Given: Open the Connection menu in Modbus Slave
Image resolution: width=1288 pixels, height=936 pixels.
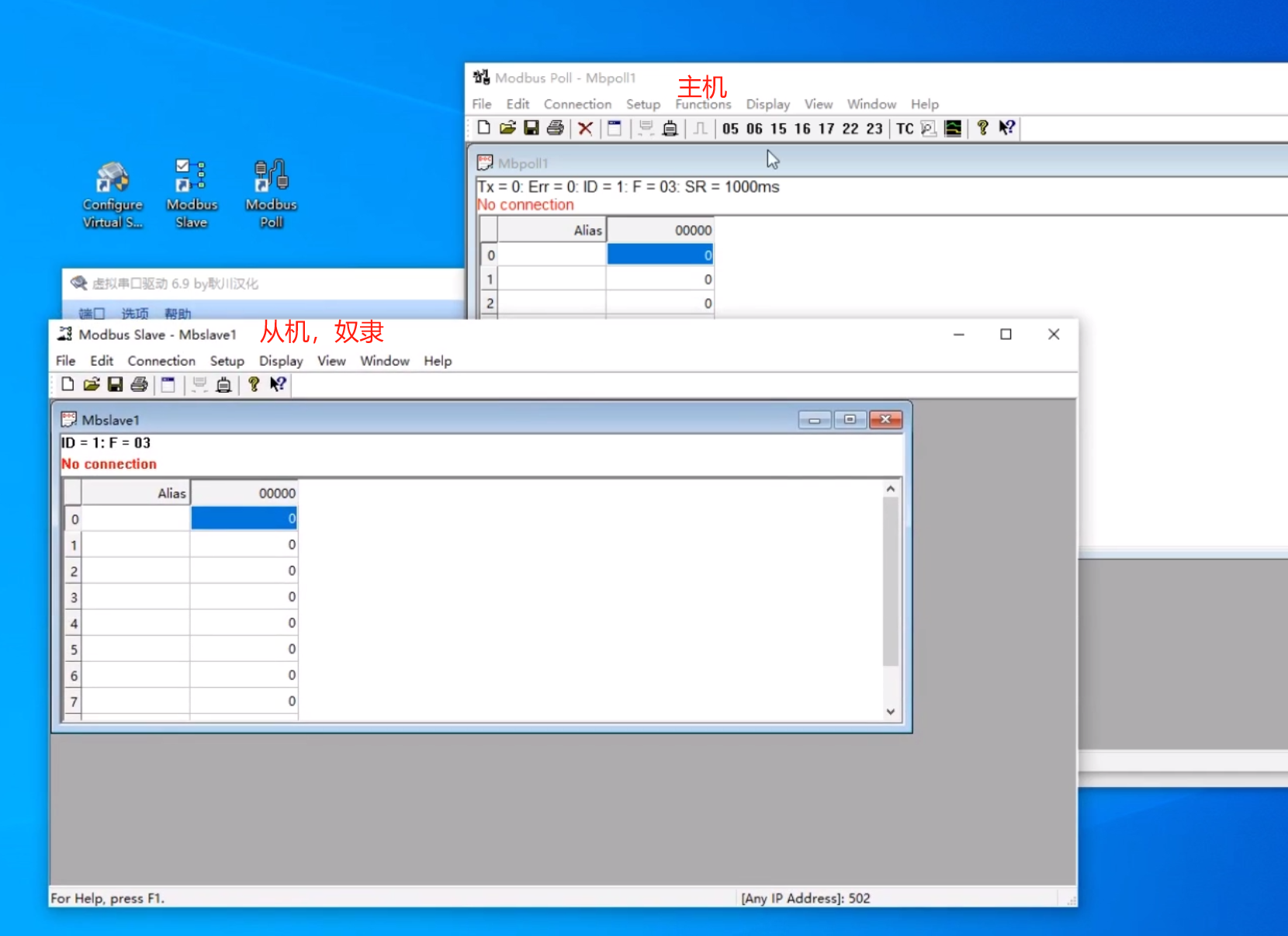Looking at the screenshot, I should point(161,361).
